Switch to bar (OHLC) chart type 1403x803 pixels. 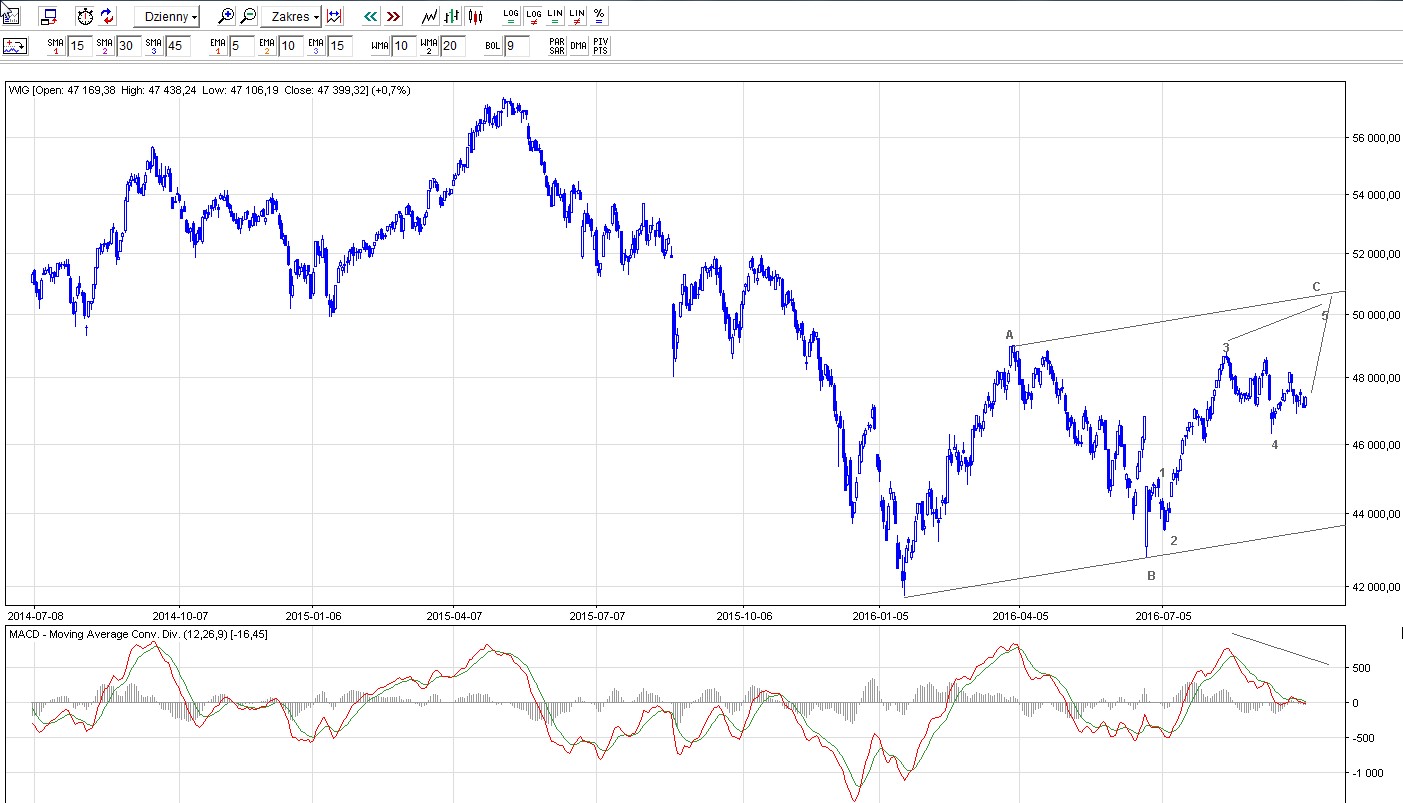pyautogui.click(x=452, y=16)
